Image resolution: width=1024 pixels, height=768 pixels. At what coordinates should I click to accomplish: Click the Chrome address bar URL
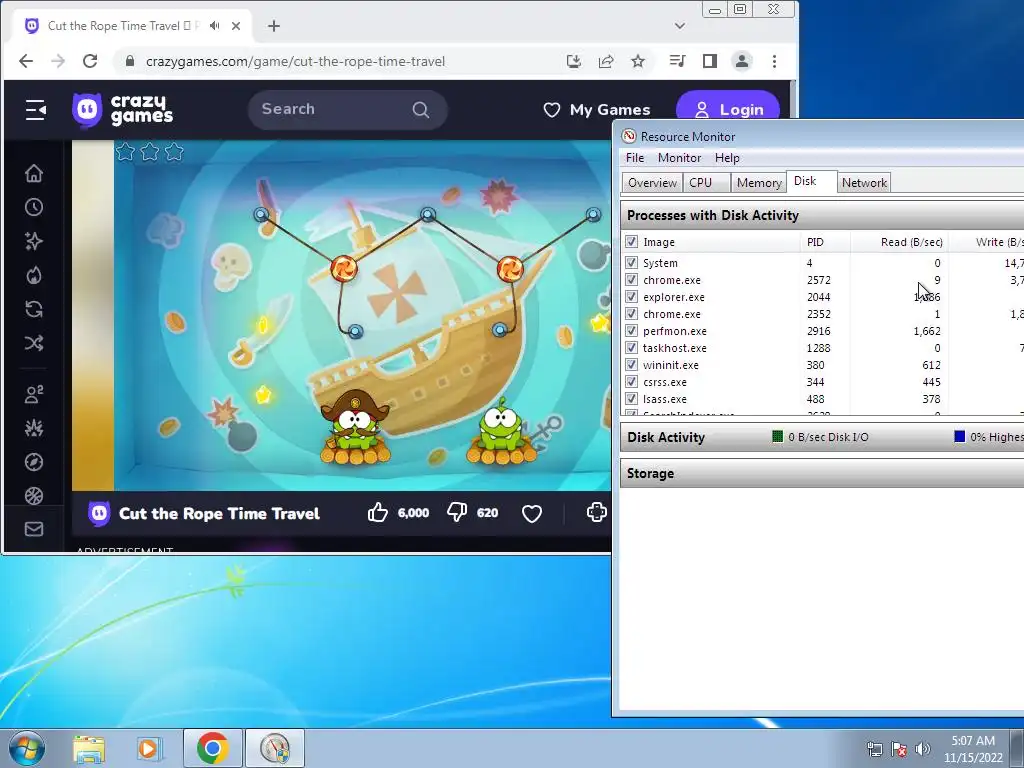tap(295, 61)
